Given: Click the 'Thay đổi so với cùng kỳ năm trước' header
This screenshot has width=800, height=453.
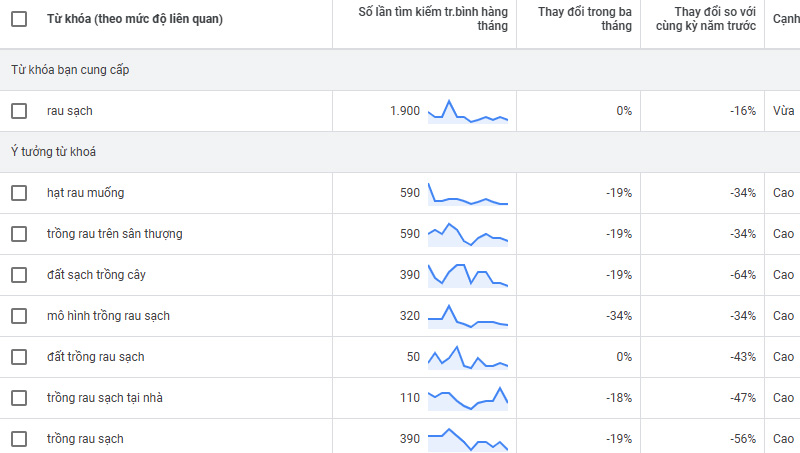Looking at the screenshot, I should point(705,19).
